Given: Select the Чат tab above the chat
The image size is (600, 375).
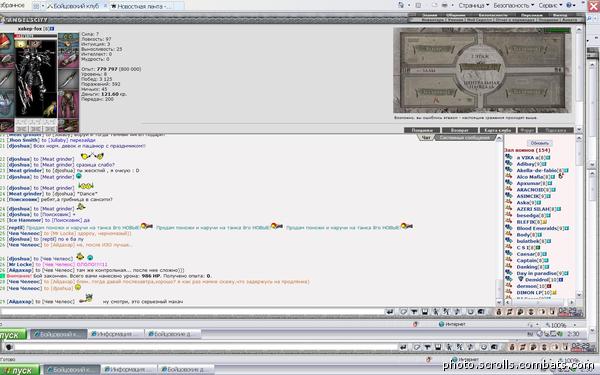Looking at the screenshot, I should tap(426, 137).
